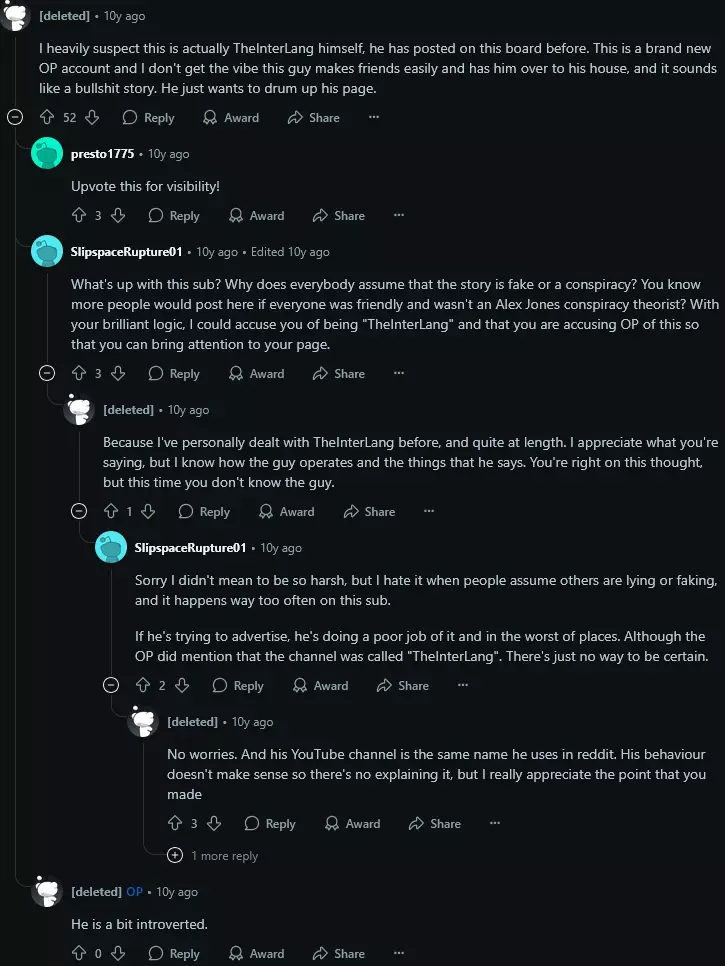This screenshot has height=966, width=725.
Task: Upvote presto1775's comment
Action: pos(79,215)
